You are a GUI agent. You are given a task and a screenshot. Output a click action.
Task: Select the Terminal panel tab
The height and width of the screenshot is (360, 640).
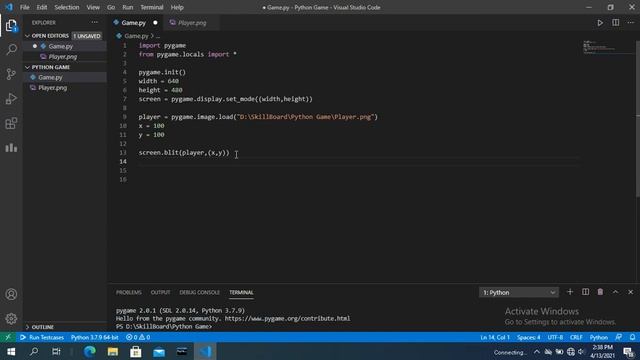click(241, 292)
